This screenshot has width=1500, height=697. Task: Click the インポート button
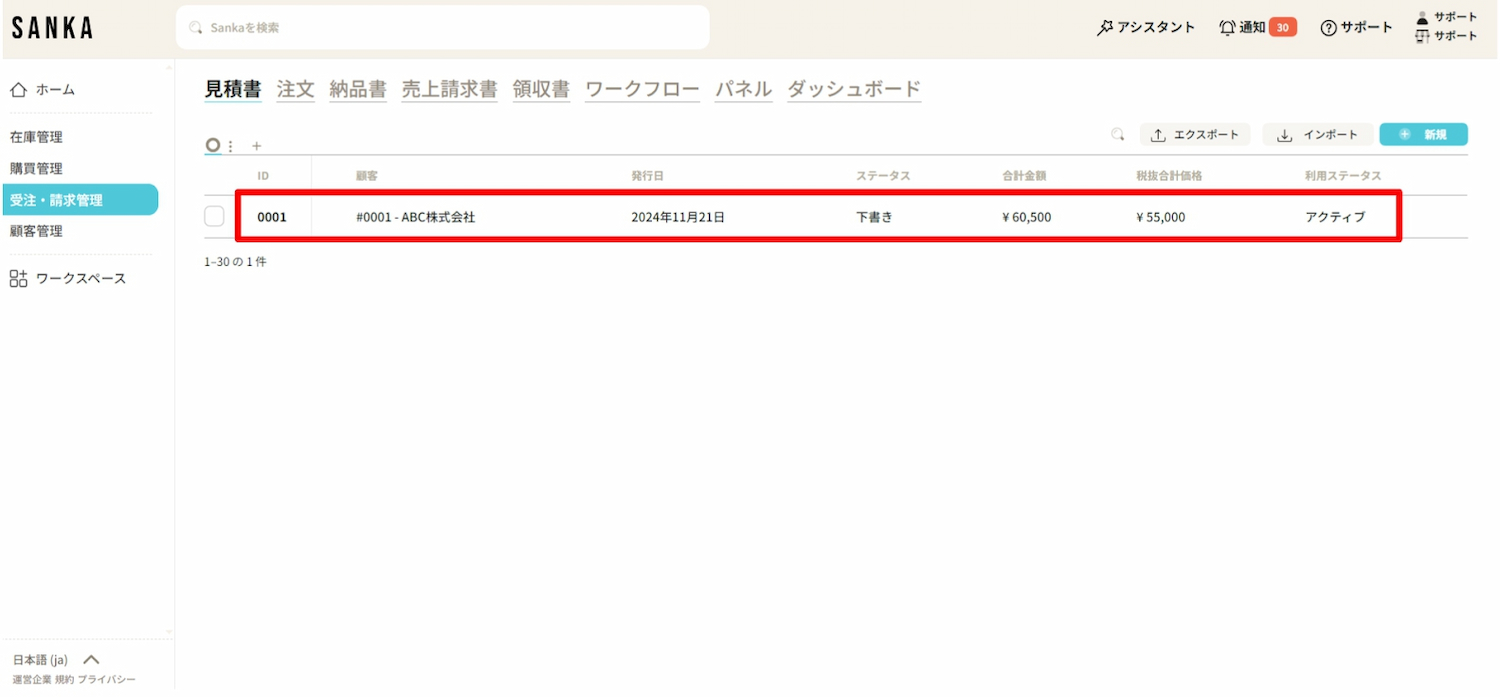[x=1318, y=135]
